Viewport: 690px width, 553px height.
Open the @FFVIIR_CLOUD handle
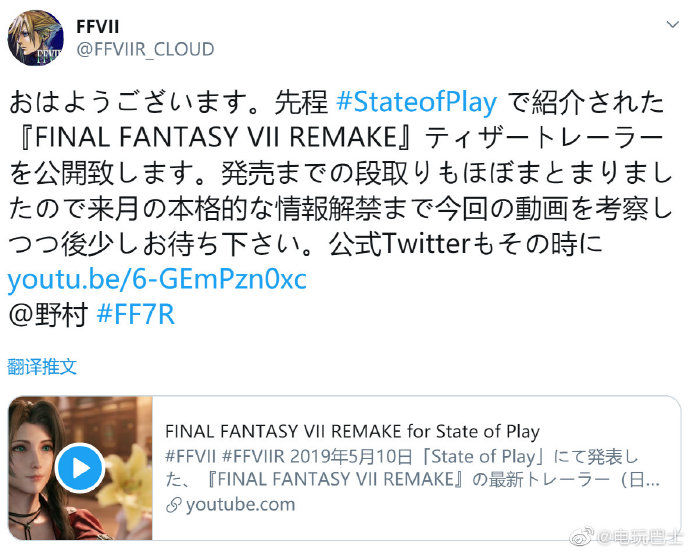tap(145, 49)
